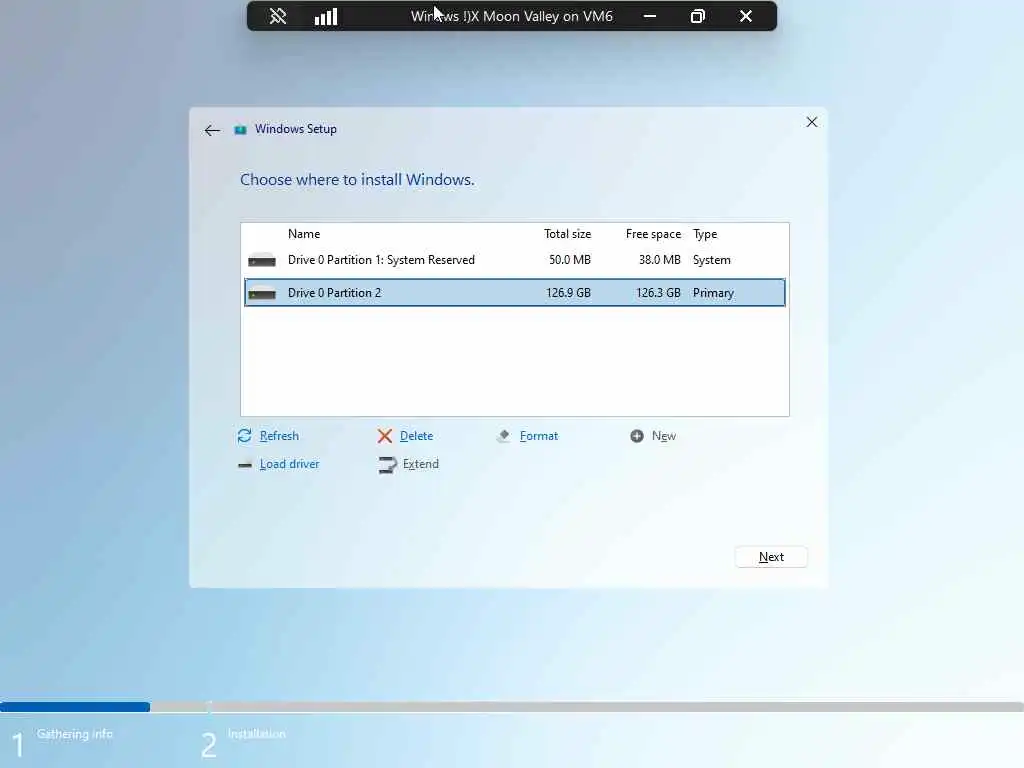The image size is (1024, 768).
Task: Go back with the arrow in Windows Setup
Action: [x=212, y=130]
